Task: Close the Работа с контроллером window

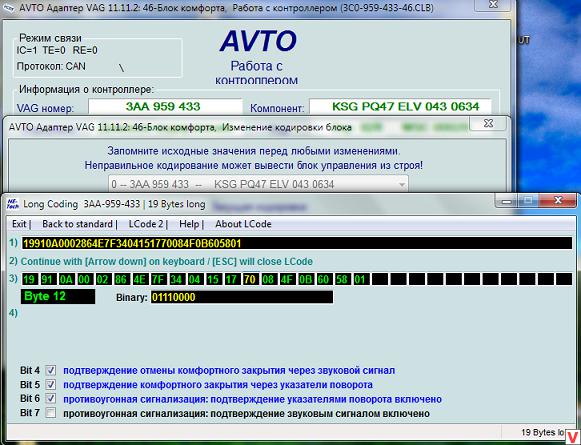Action: tap(493, 4)
